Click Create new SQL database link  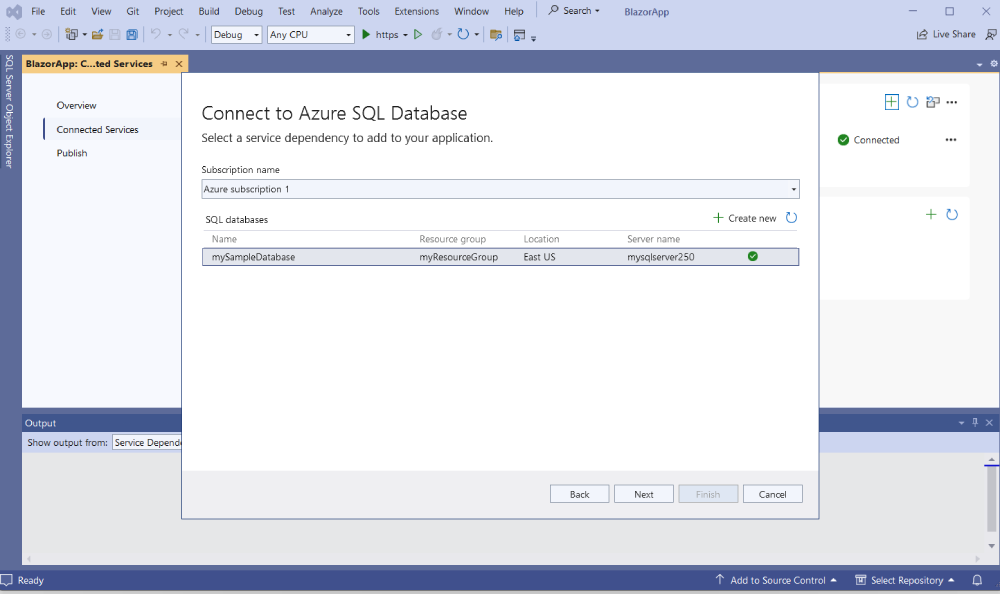click(x=744, y=218)
